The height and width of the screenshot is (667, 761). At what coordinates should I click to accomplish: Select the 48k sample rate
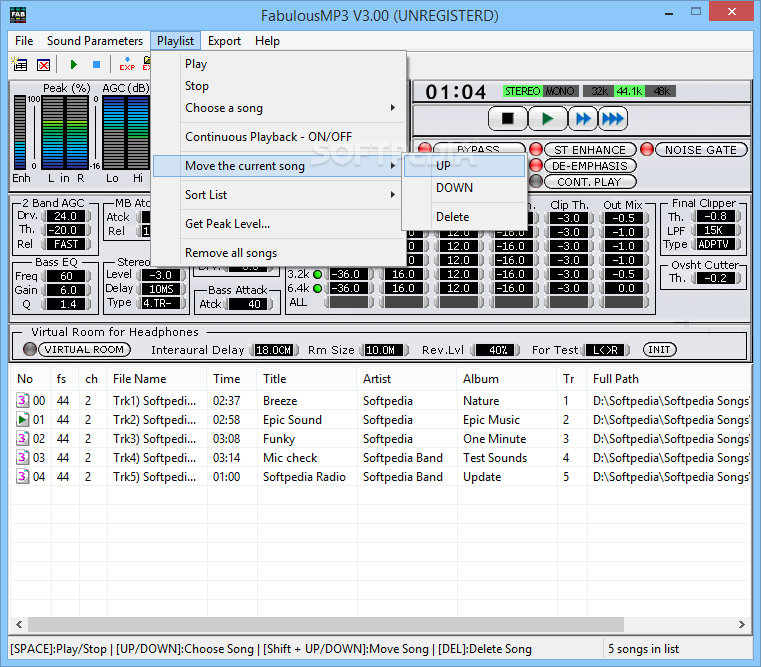pos(661,91)
